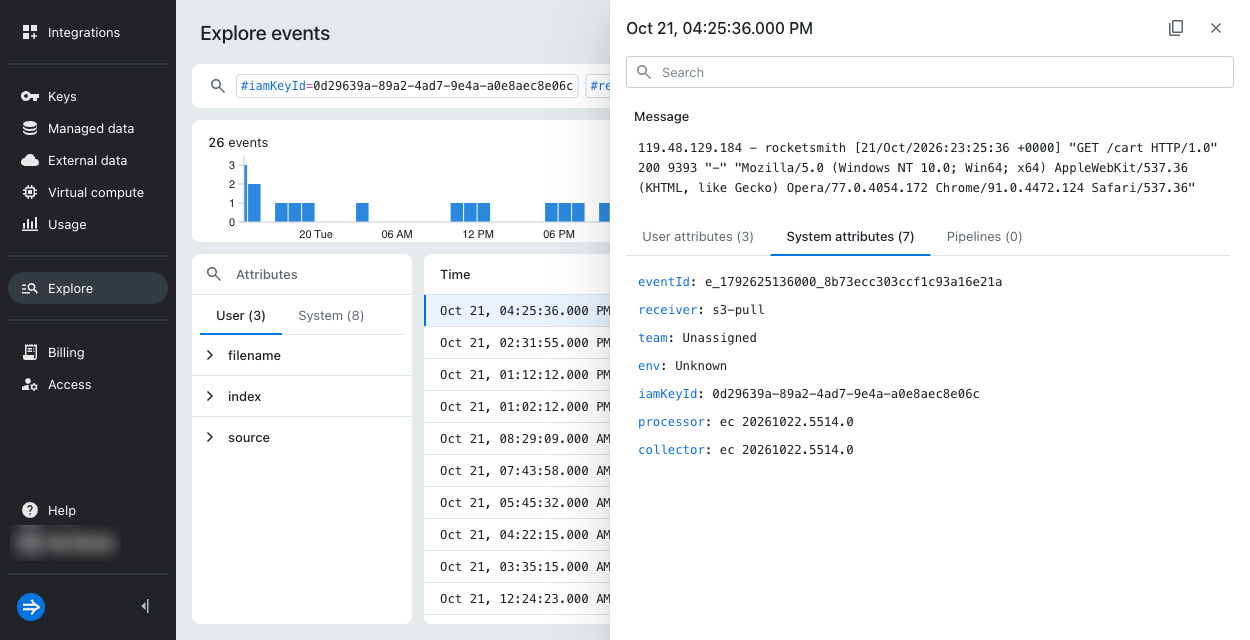Select event row Oct 21, 01:02:12.000

point(517,406)
